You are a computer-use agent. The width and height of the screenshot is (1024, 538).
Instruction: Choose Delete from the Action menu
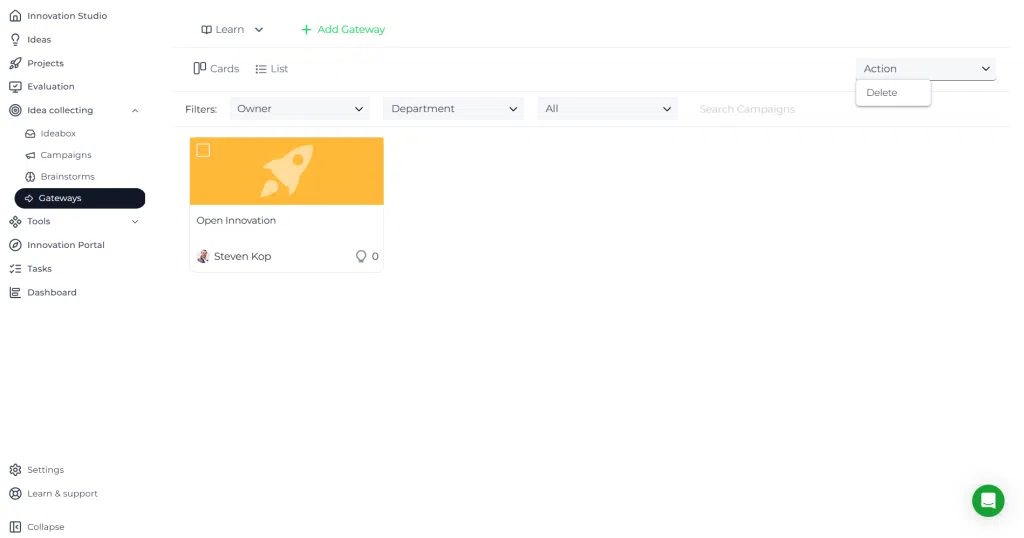893,93
